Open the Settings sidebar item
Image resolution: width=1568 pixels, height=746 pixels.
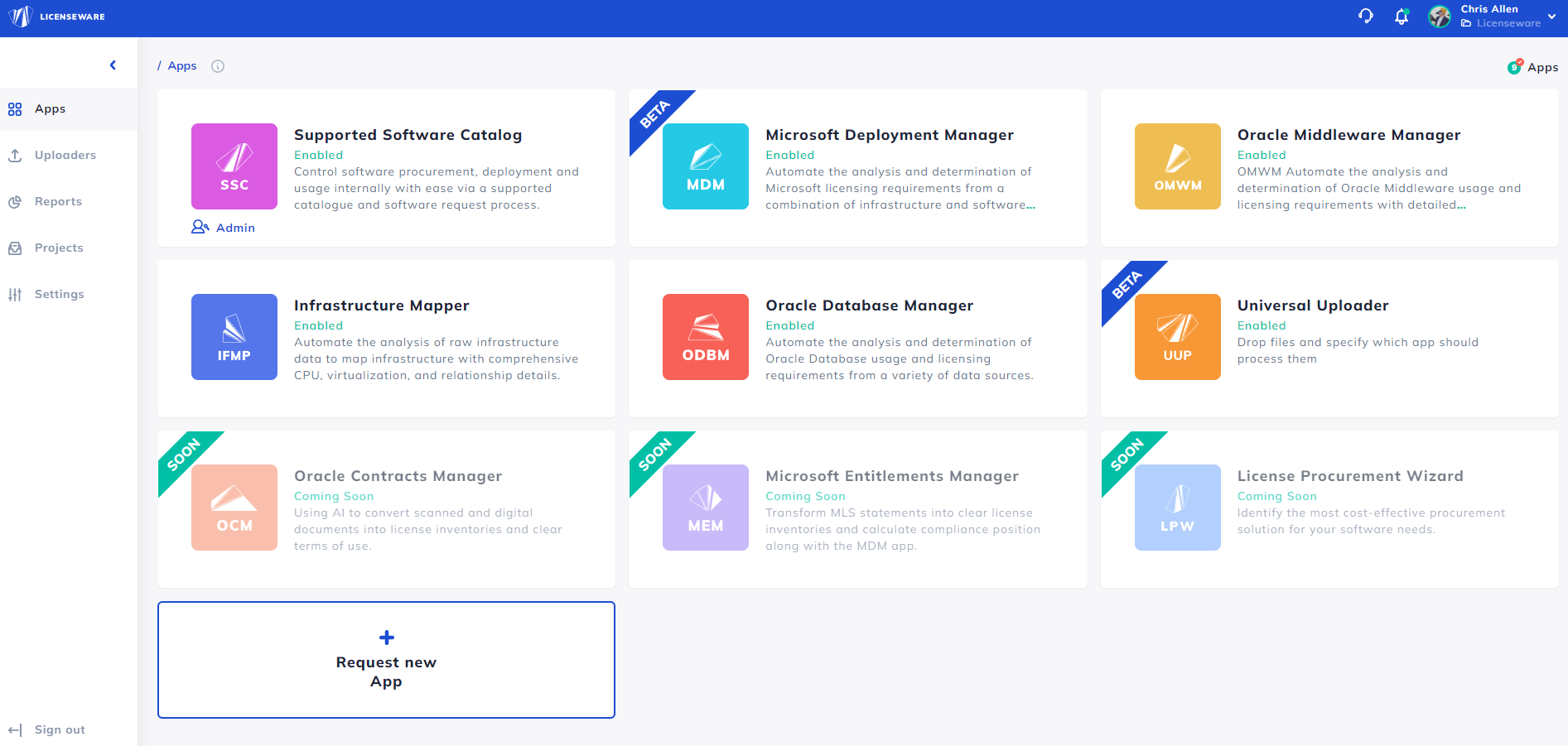pos(69,294)
